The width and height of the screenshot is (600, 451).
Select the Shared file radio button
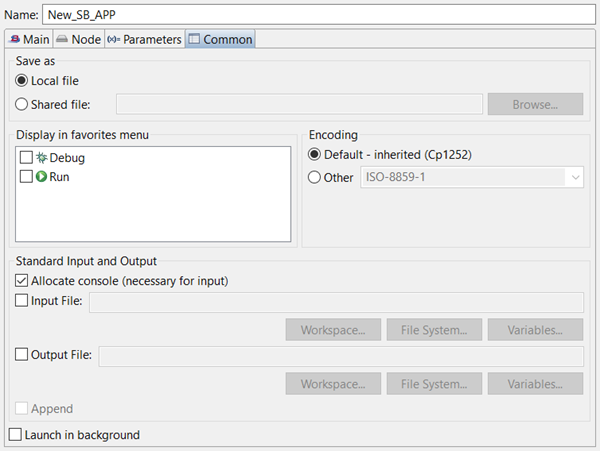coord(23,102)
